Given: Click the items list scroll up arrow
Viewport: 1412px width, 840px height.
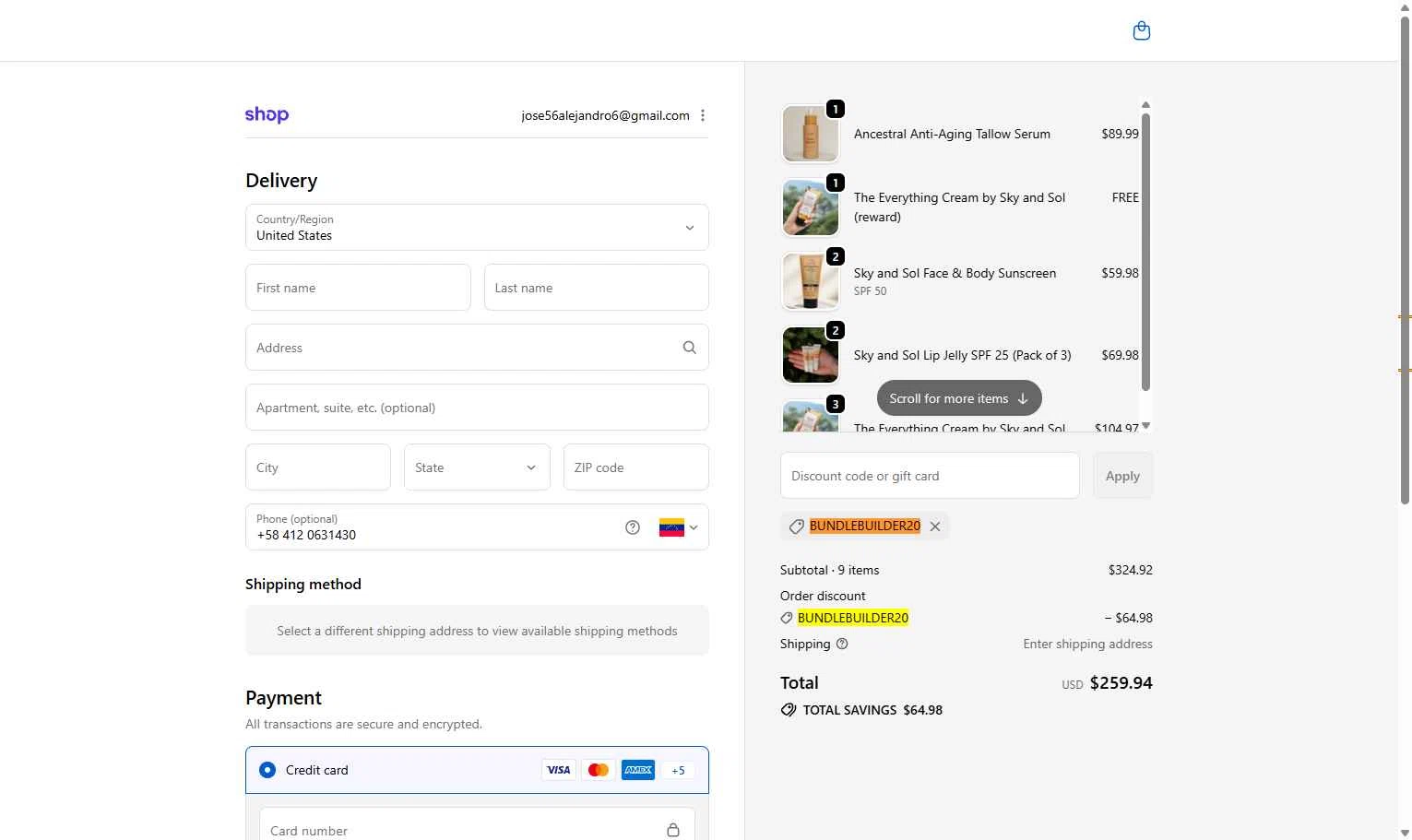Looking at the screenshot, I should click(1145, 104).
